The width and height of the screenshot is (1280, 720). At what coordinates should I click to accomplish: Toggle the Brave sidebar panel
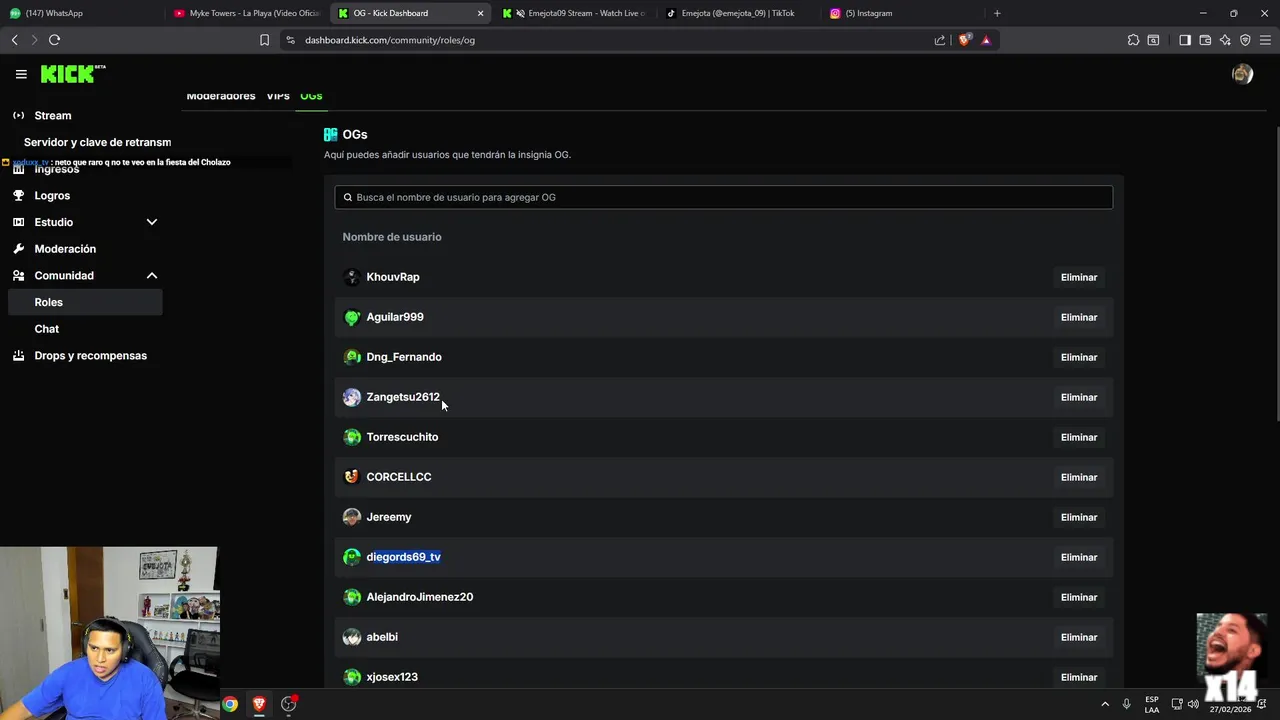point(1185,40)
